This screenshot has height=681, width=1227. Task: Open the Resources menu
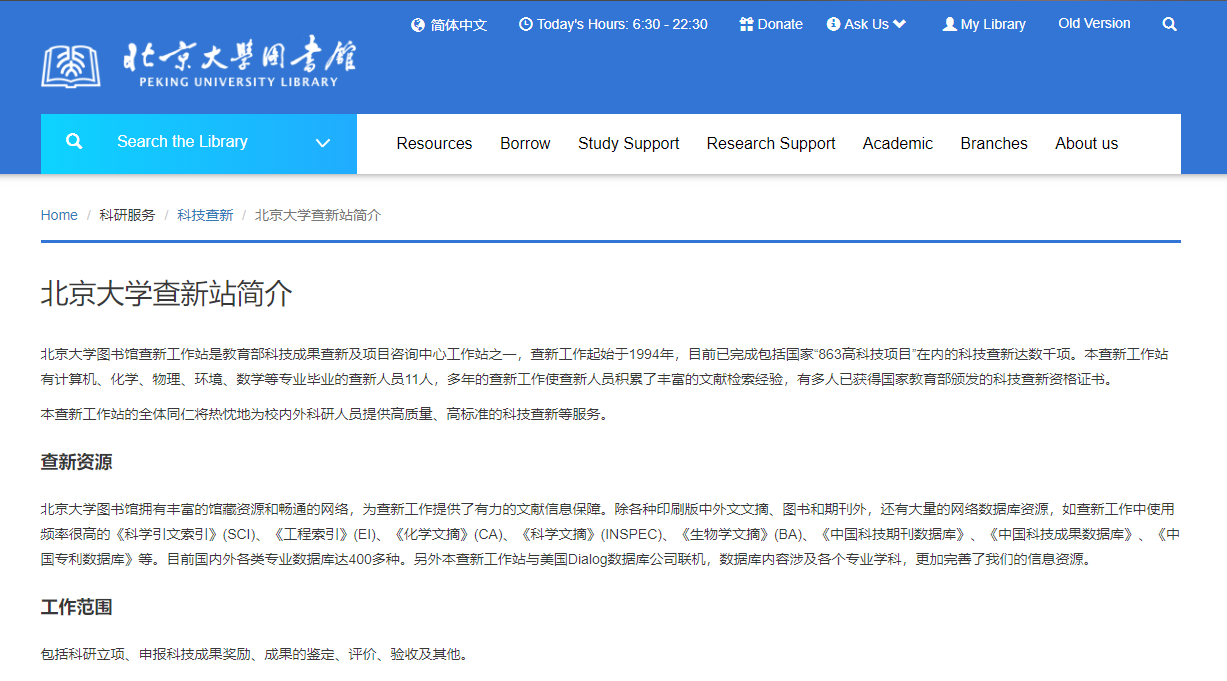pos(434,143)
